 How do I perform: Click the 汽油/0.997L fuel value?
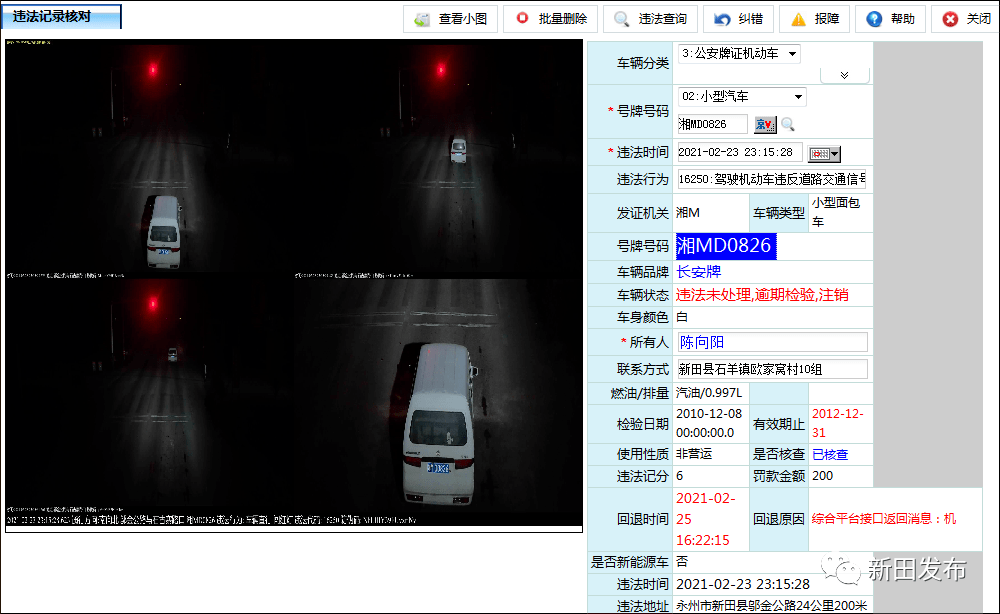[709, 393]
